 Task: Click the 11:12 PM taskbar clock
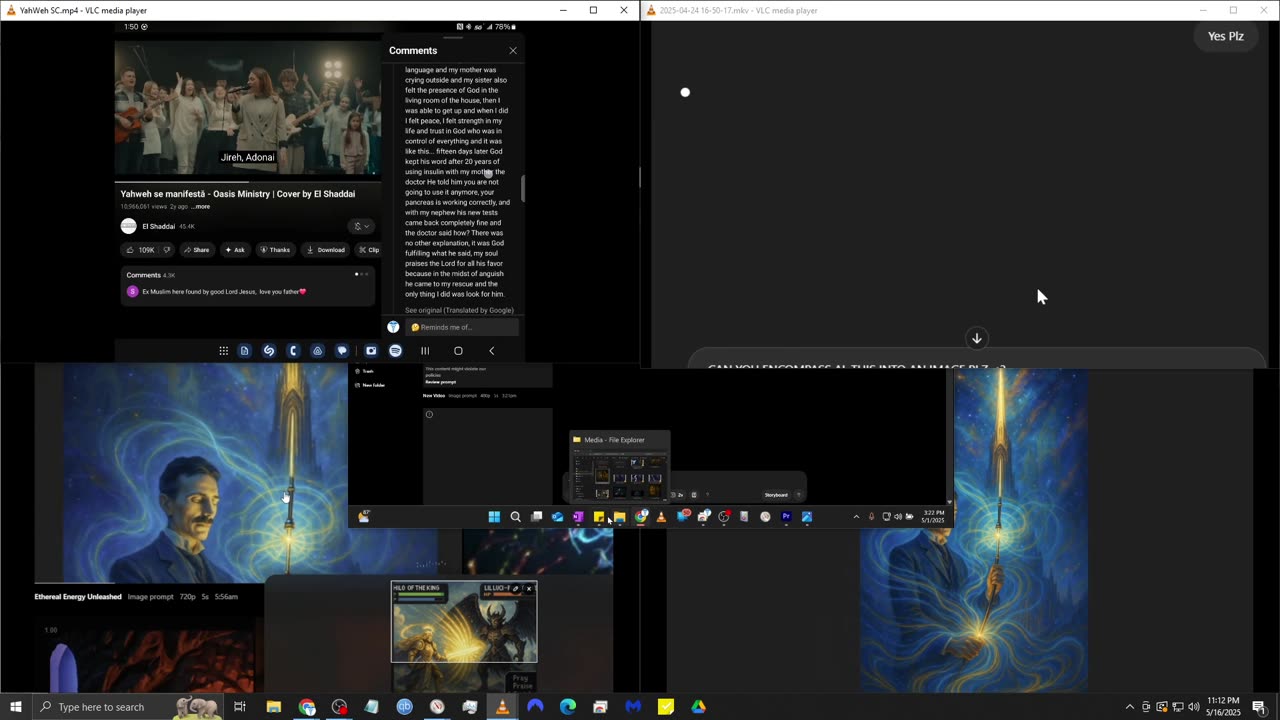coord(1223,707)
